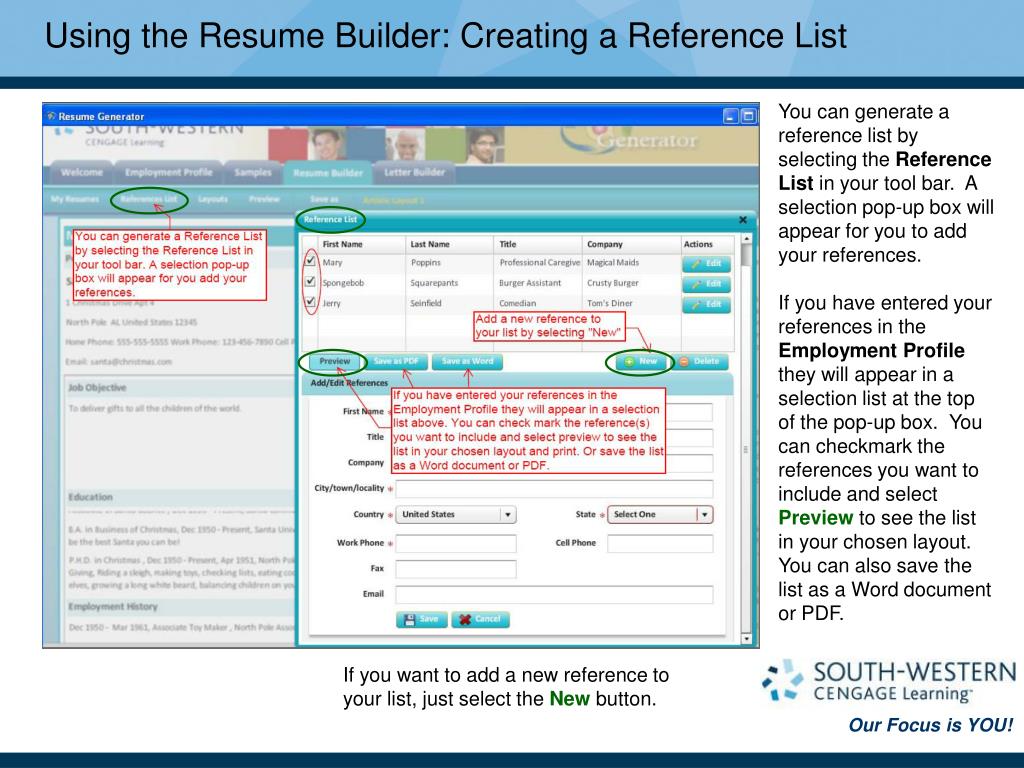The image size is (1024, 768).
Task: Maximize the Resume Generator window
Action: tap(748, 117)
